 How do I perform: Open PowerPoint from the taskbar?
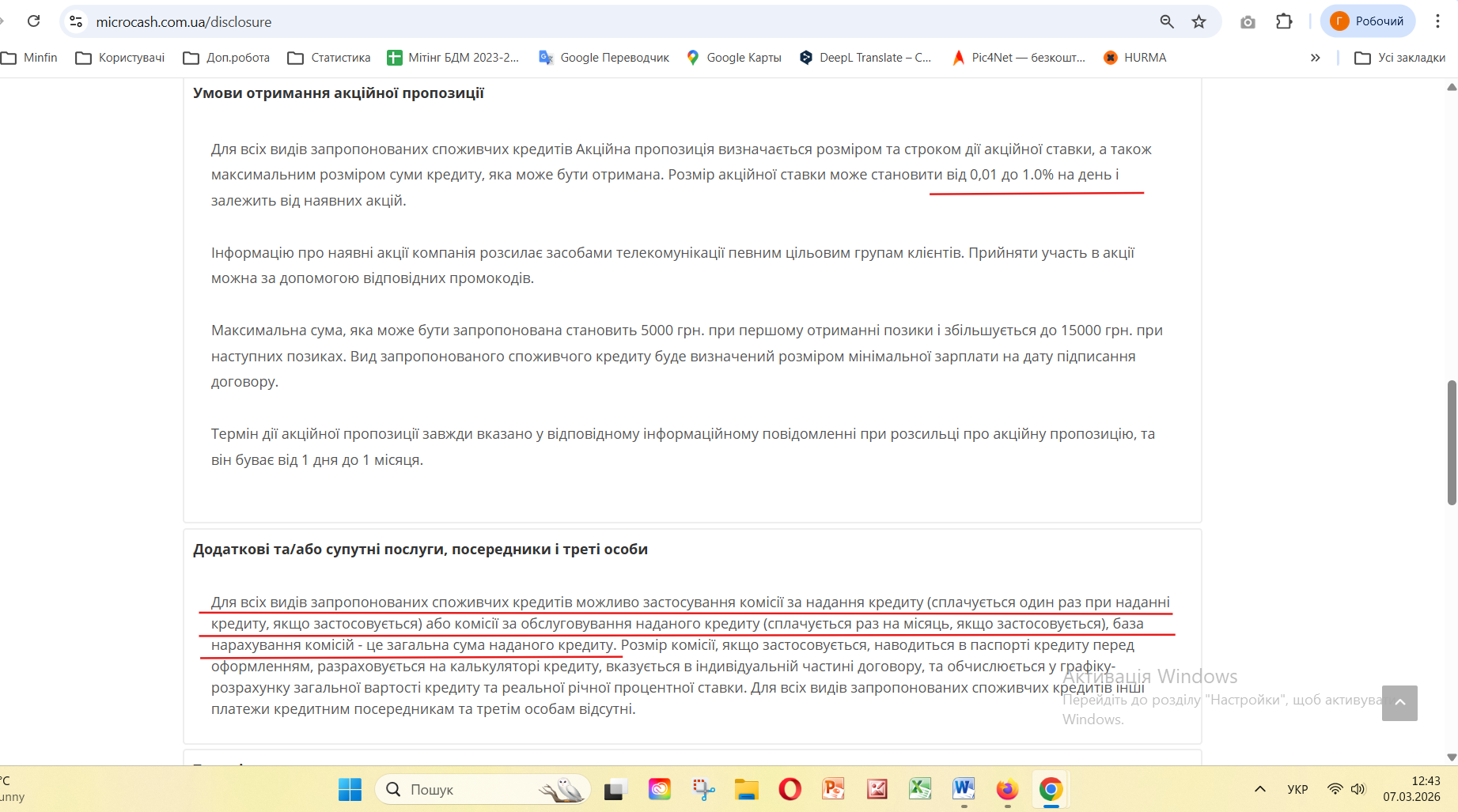[x=833, y=789]
